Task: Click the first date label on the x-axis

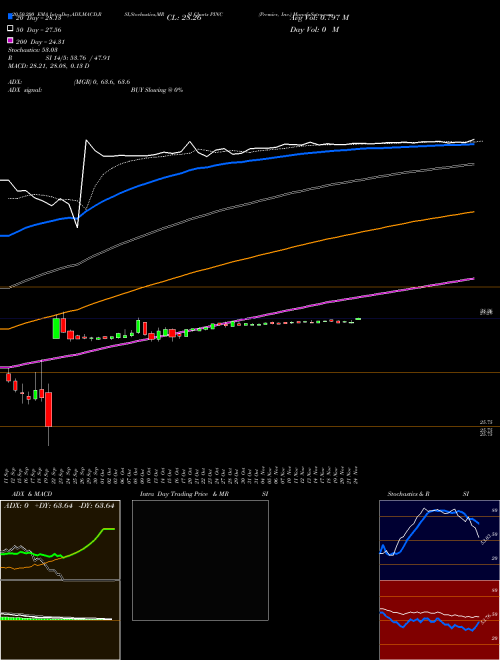Action: (7, 474)
